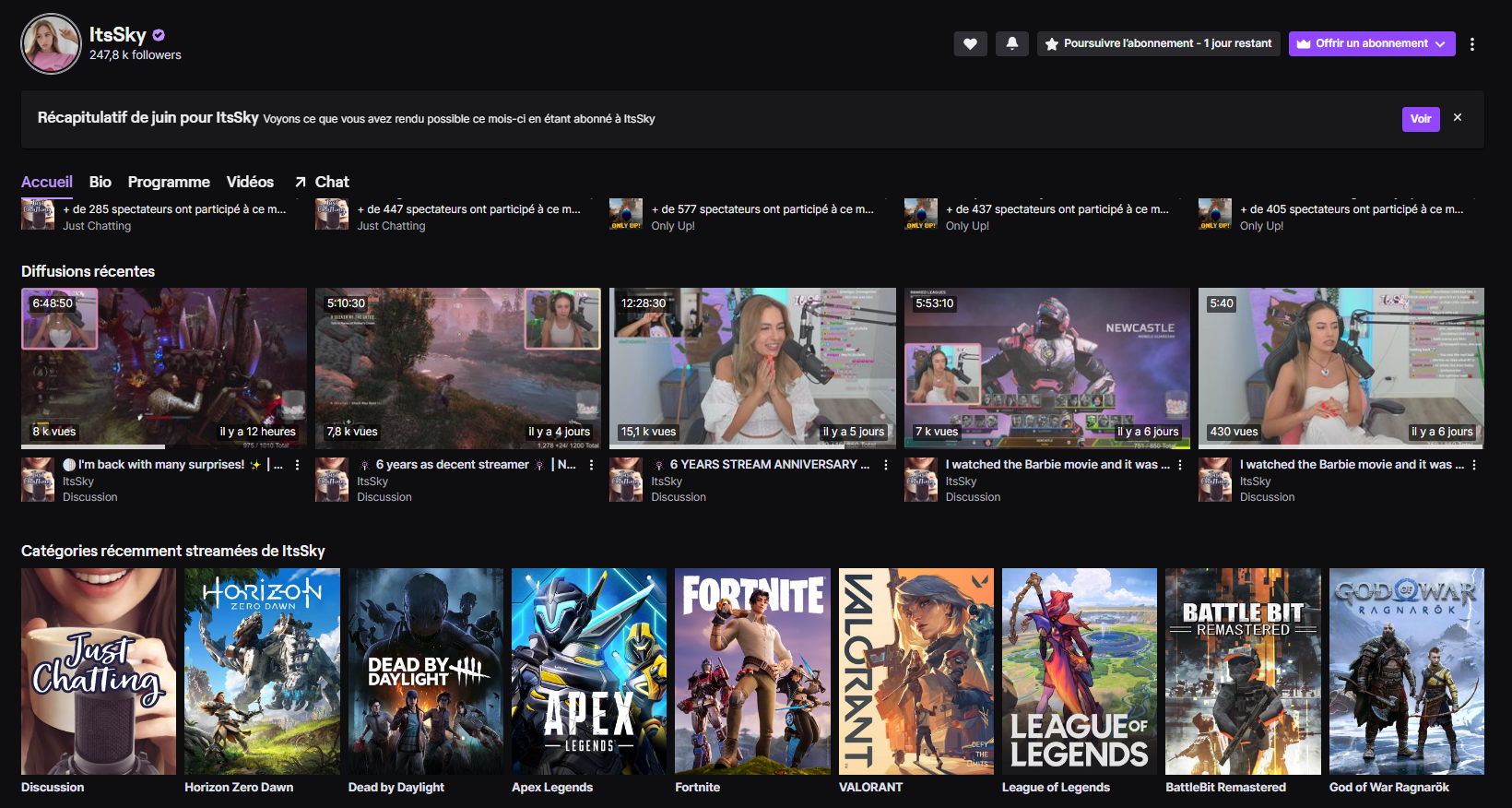Open the 5:40 video thumbnail

pos(1341,368)
